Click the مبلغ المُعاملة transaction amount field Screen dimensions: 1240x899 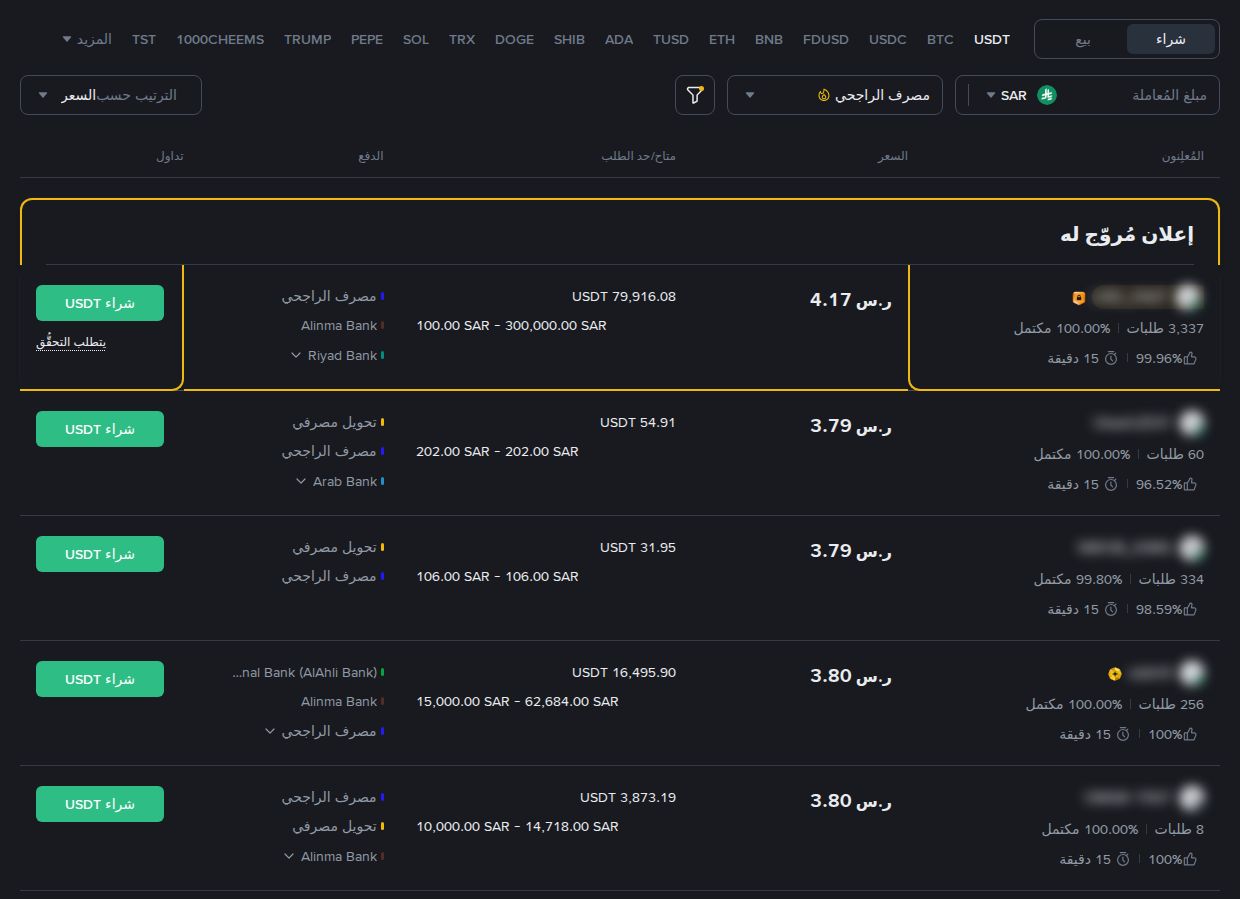1146,95
